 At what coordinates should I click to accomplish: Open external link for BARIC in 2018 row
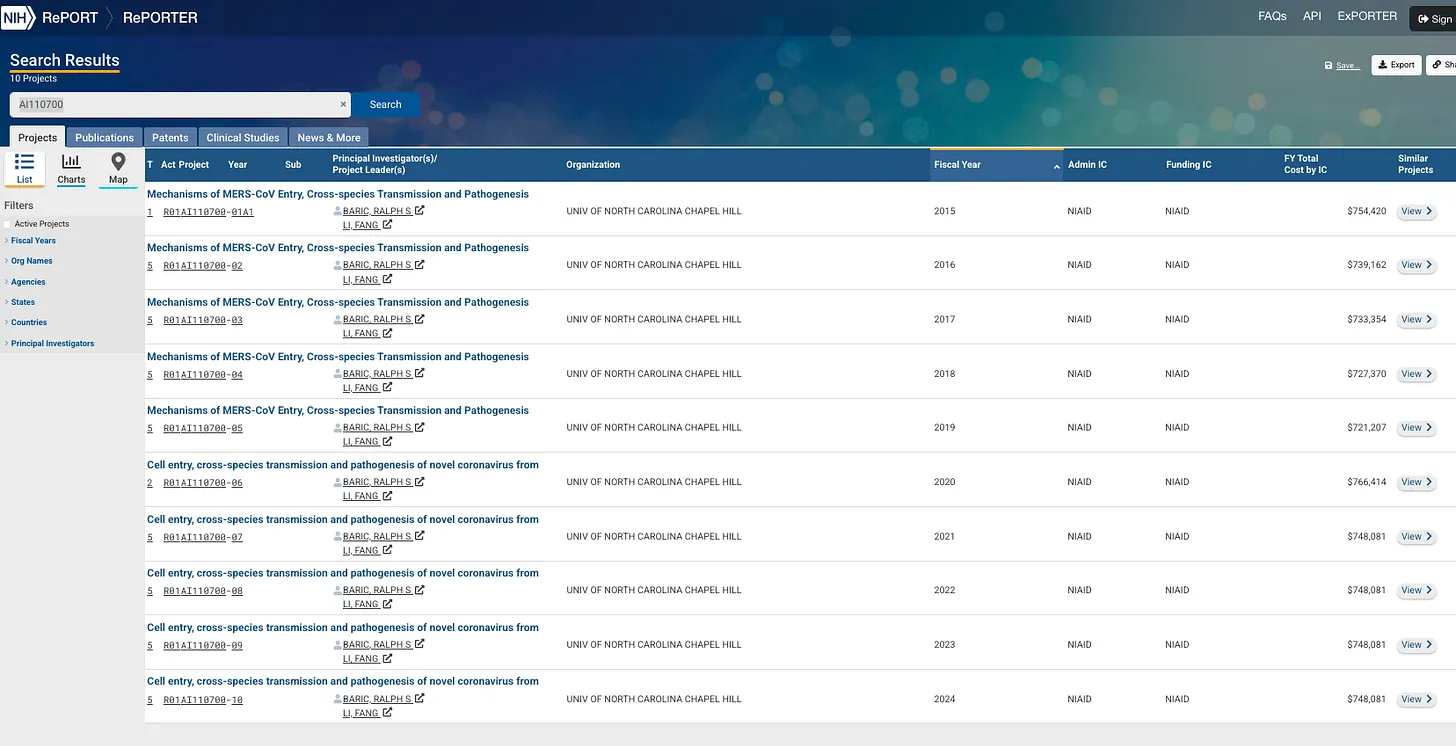[x=420, y=373]
